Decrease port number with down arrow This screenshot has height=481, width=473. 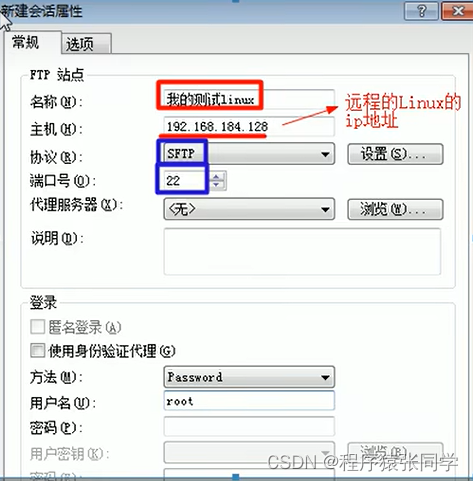(x=216, y=185)
